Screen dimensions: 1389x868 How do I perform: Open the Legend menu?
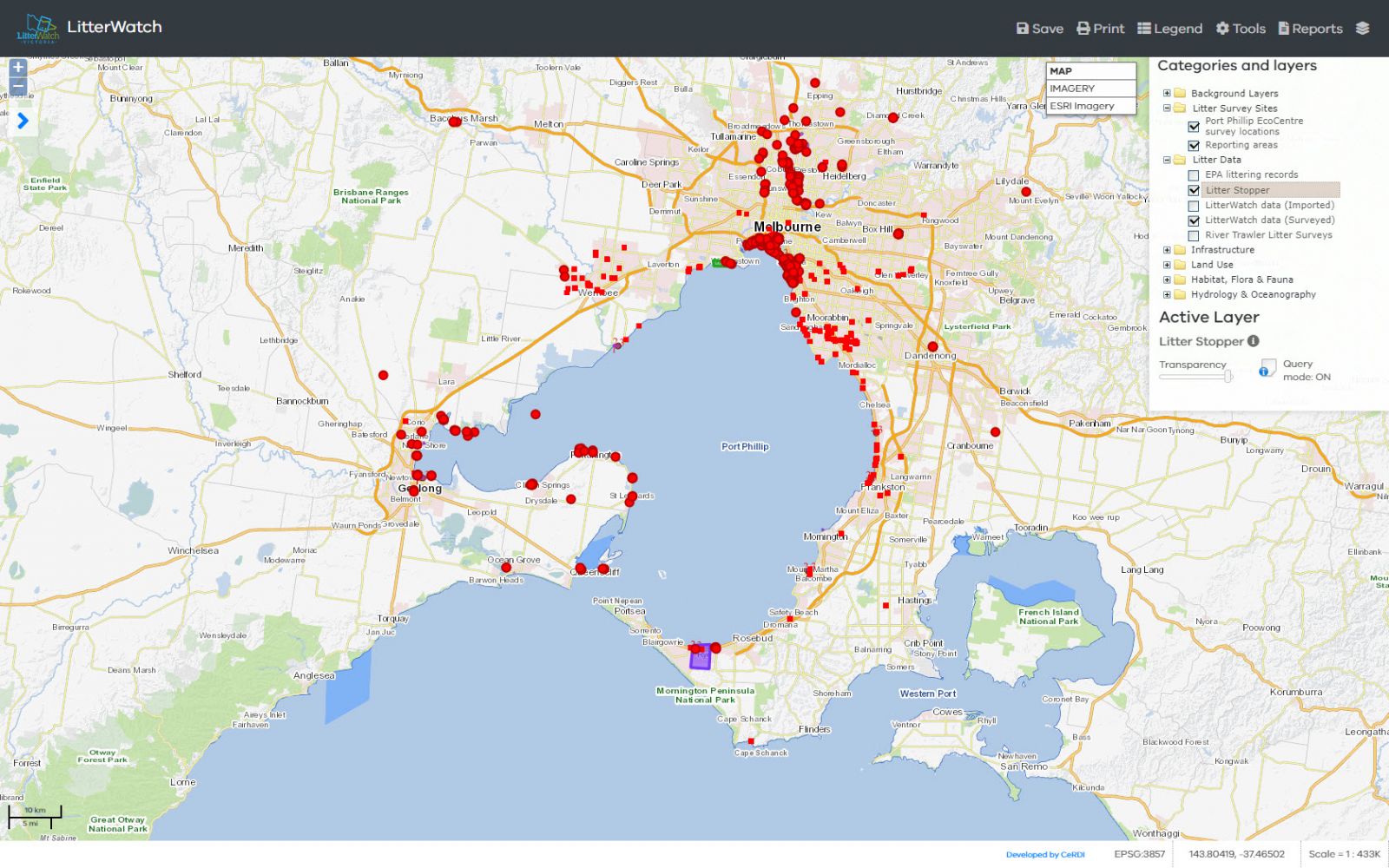(1170, 29)
